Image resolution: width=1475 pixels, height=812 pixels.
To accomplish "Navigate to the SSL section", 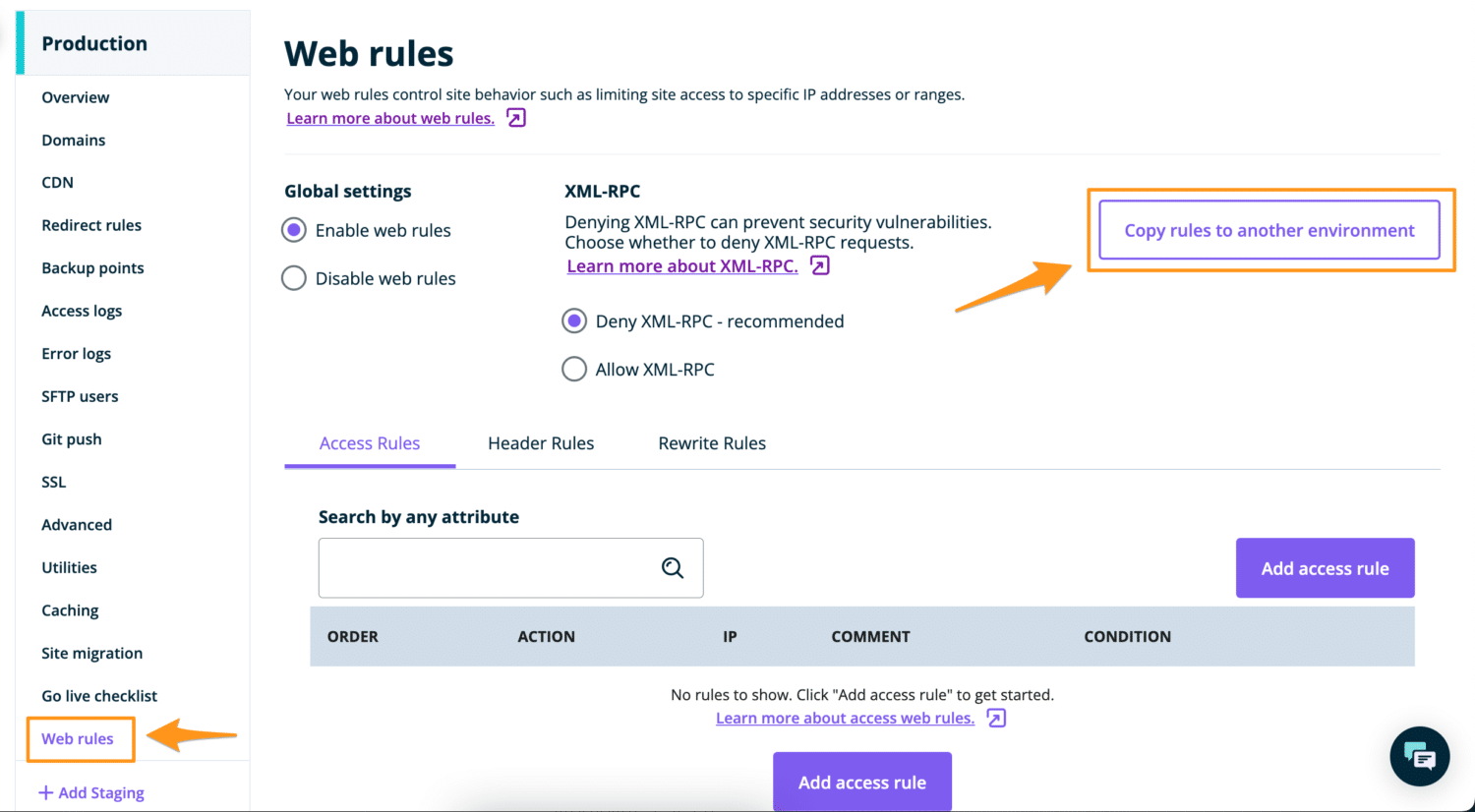I will point(53,482).
